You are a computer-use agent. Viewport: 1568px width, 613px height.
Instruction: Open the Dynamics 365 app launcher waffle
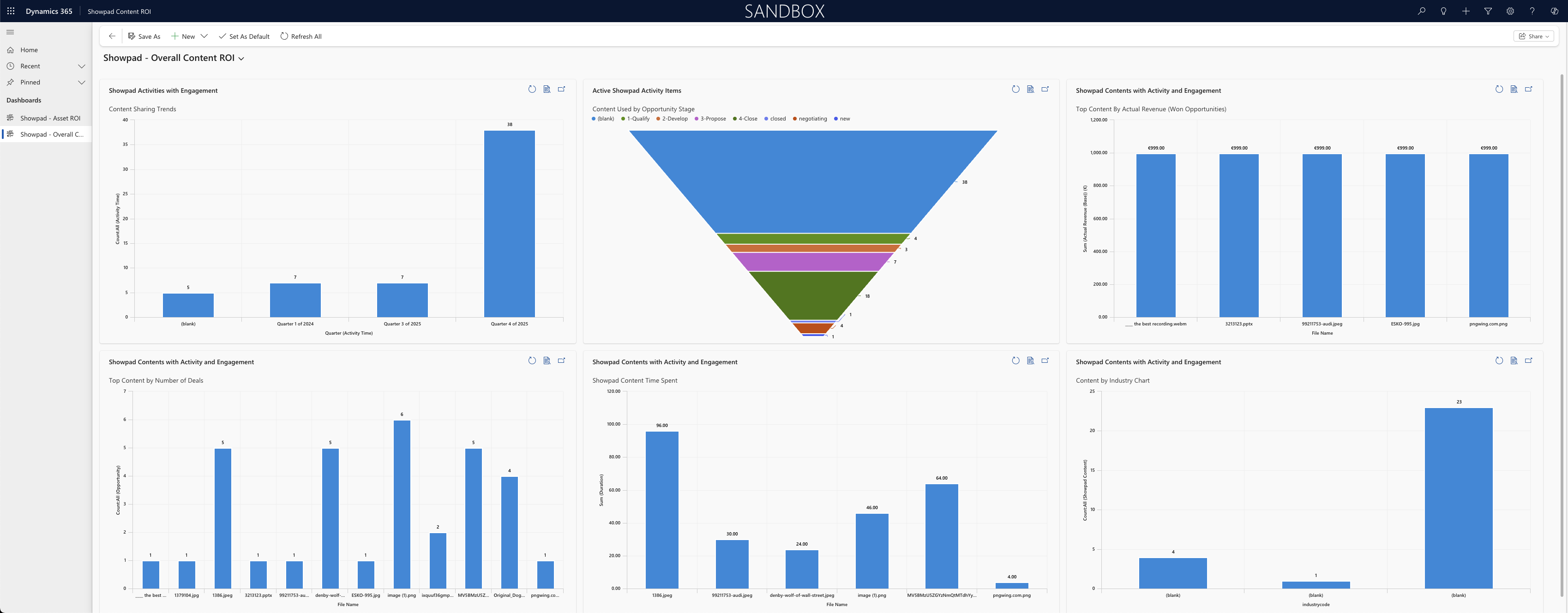click(11, 11)
